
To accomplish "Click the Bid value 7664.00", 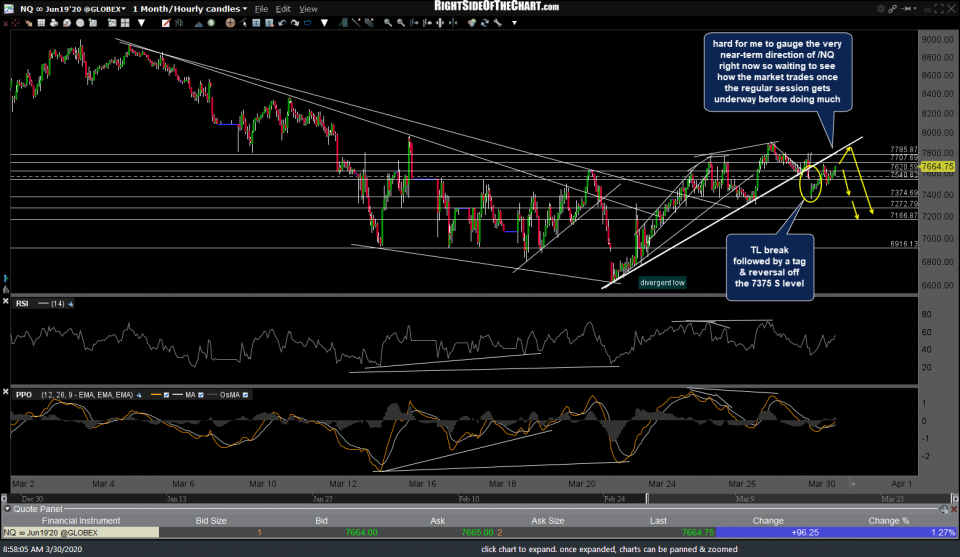I will click(361, 533).
